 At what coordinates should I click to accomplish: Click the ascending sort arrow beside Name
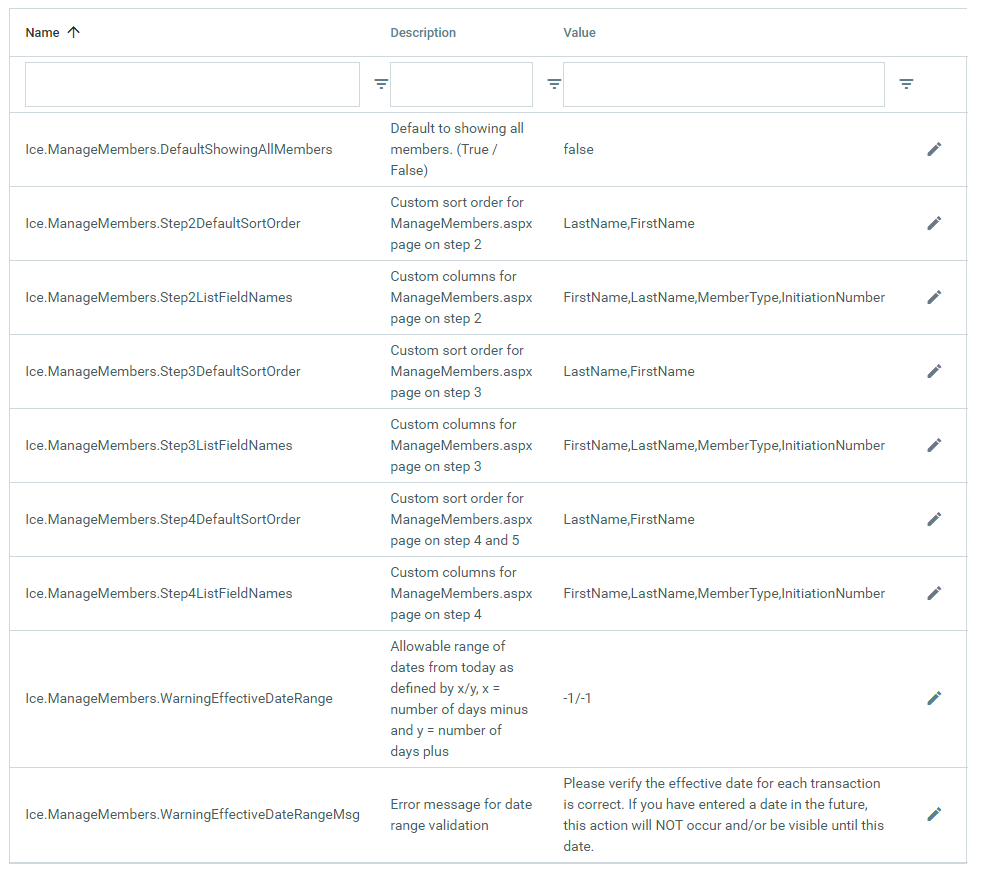[x=73, y=32]
